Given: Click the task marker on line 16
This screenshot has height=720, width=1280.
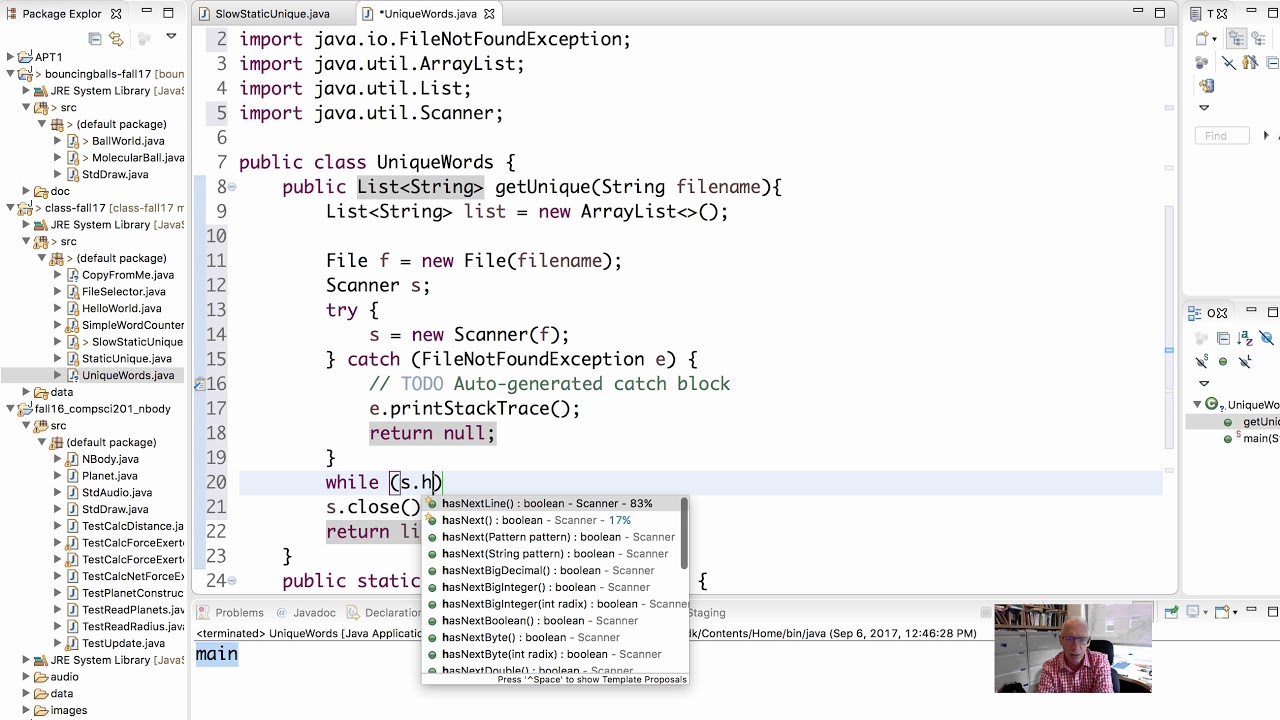Looking at the screenshot, I should click(200, 384).
